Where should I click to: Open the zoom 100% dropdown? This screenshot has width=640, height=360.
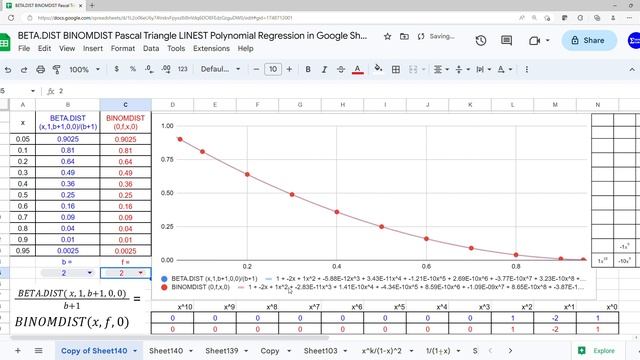[x=84, y=69]
